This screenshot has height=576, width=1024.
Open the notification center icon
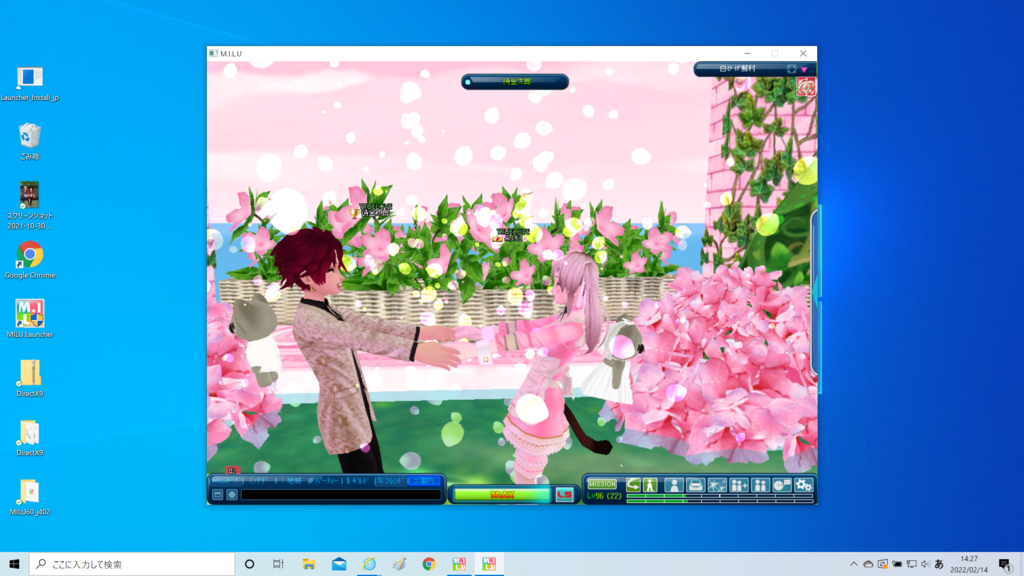point(1006,564)
